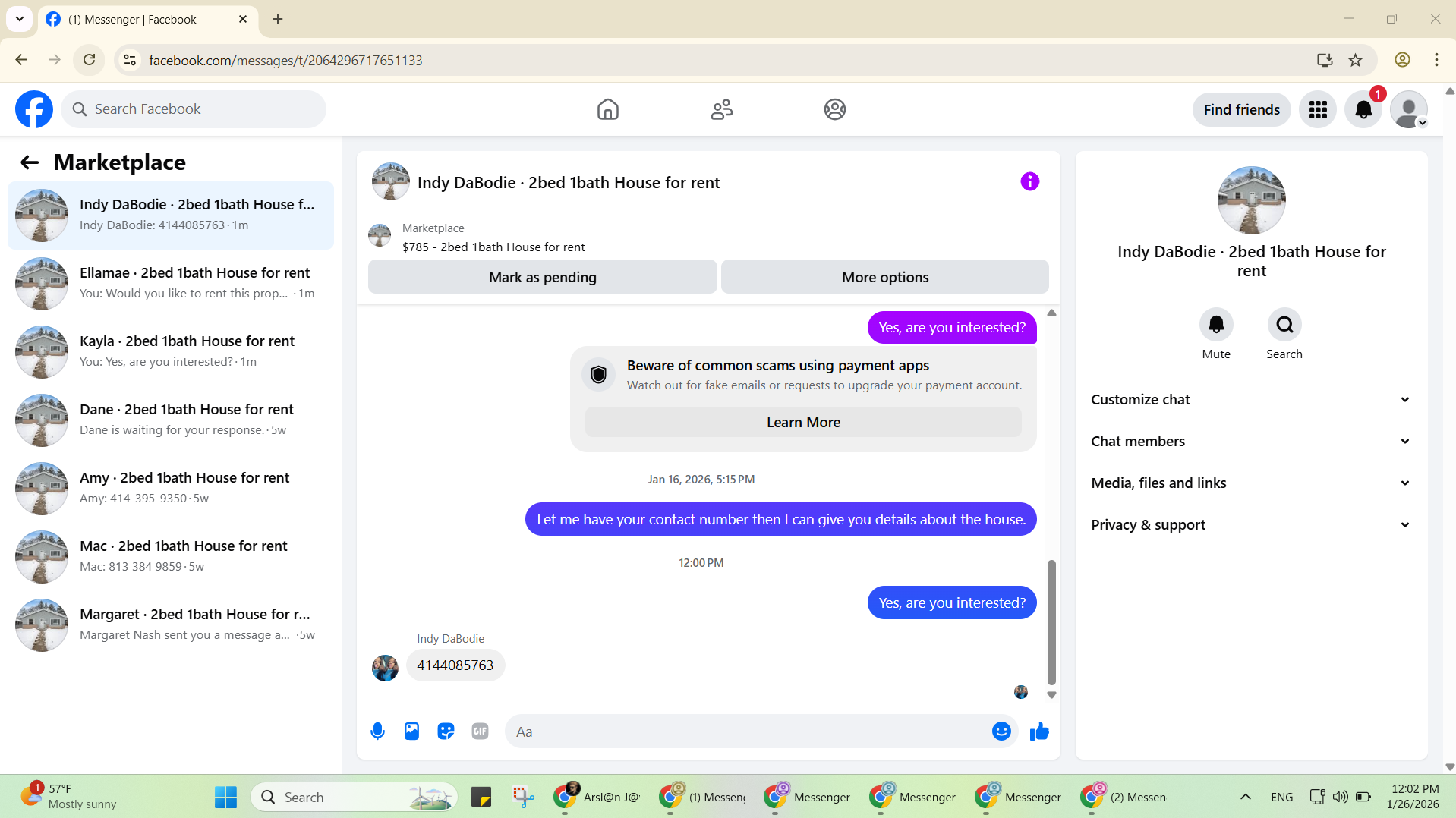Open Indy DaBodie conversation in list
Viewport: 1456px width, 818px height.
tap(171, 216)
